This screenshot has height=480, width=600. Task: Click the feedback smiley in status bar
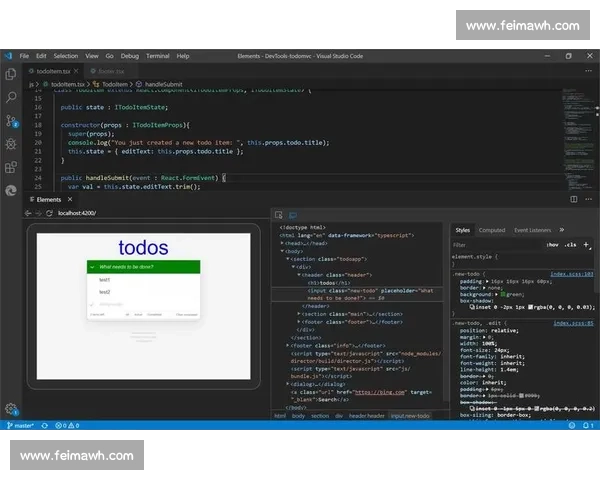572,425
